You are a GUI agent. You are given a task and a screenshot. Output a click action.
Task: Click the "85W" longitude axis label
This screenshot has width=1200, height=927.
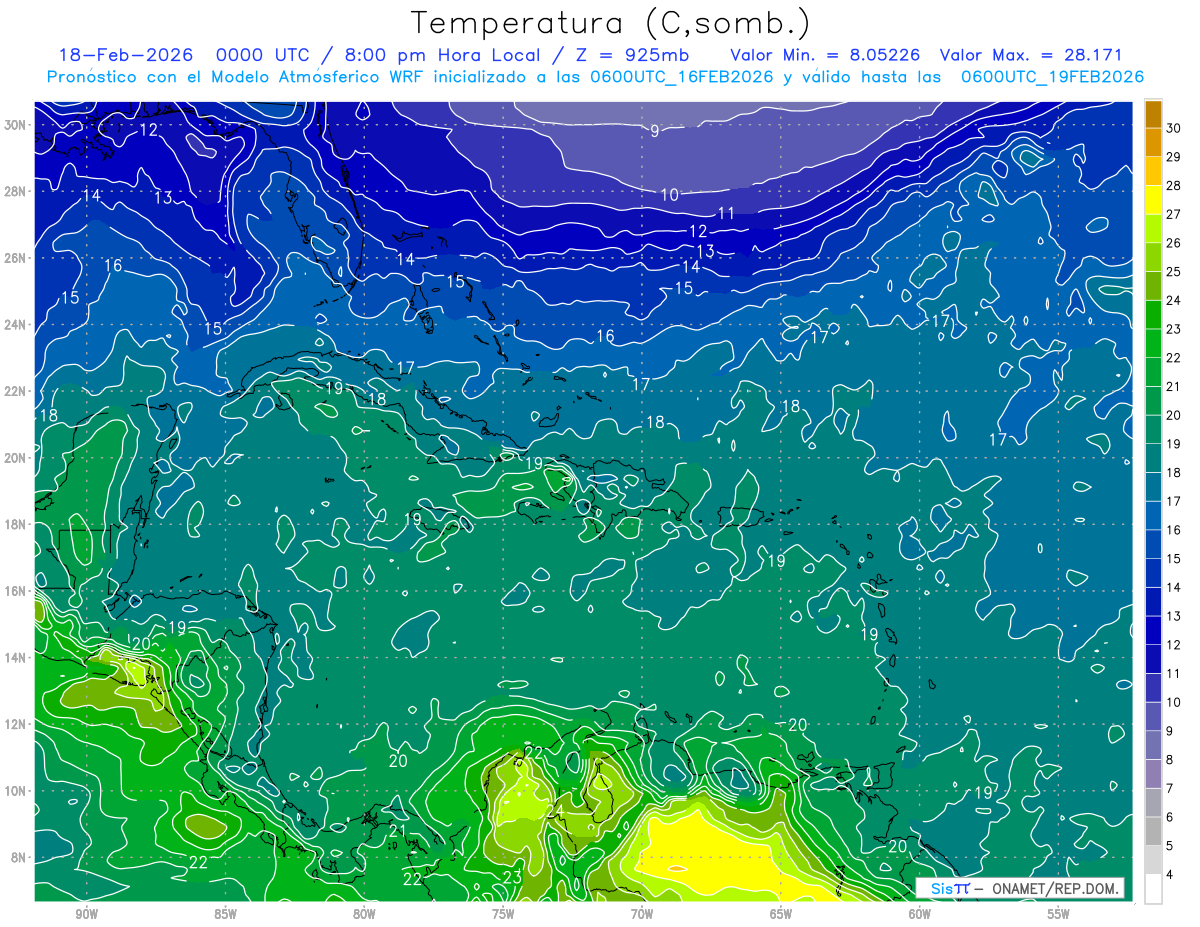pyautogui.click(x=225, y=914)
